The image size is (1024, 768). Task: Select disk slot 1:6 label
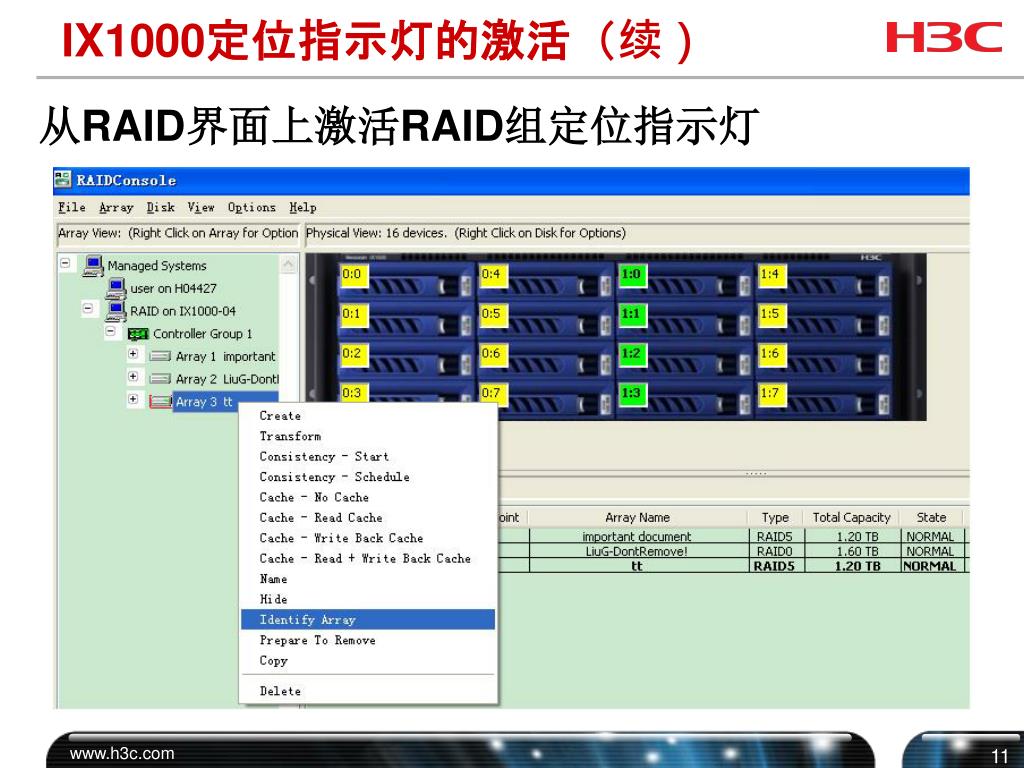pyautogui.click(x=771, y=353)
